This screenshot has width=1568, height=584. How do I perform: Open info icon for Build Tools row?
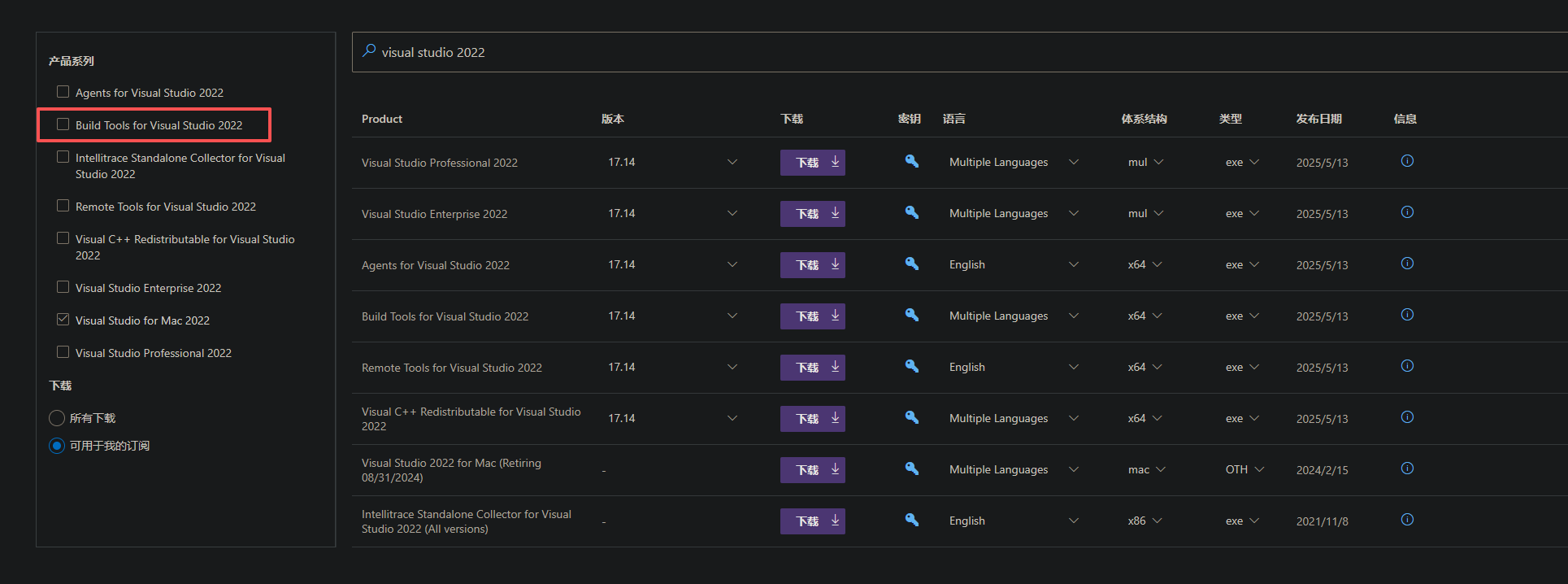tap(1407, 315)
